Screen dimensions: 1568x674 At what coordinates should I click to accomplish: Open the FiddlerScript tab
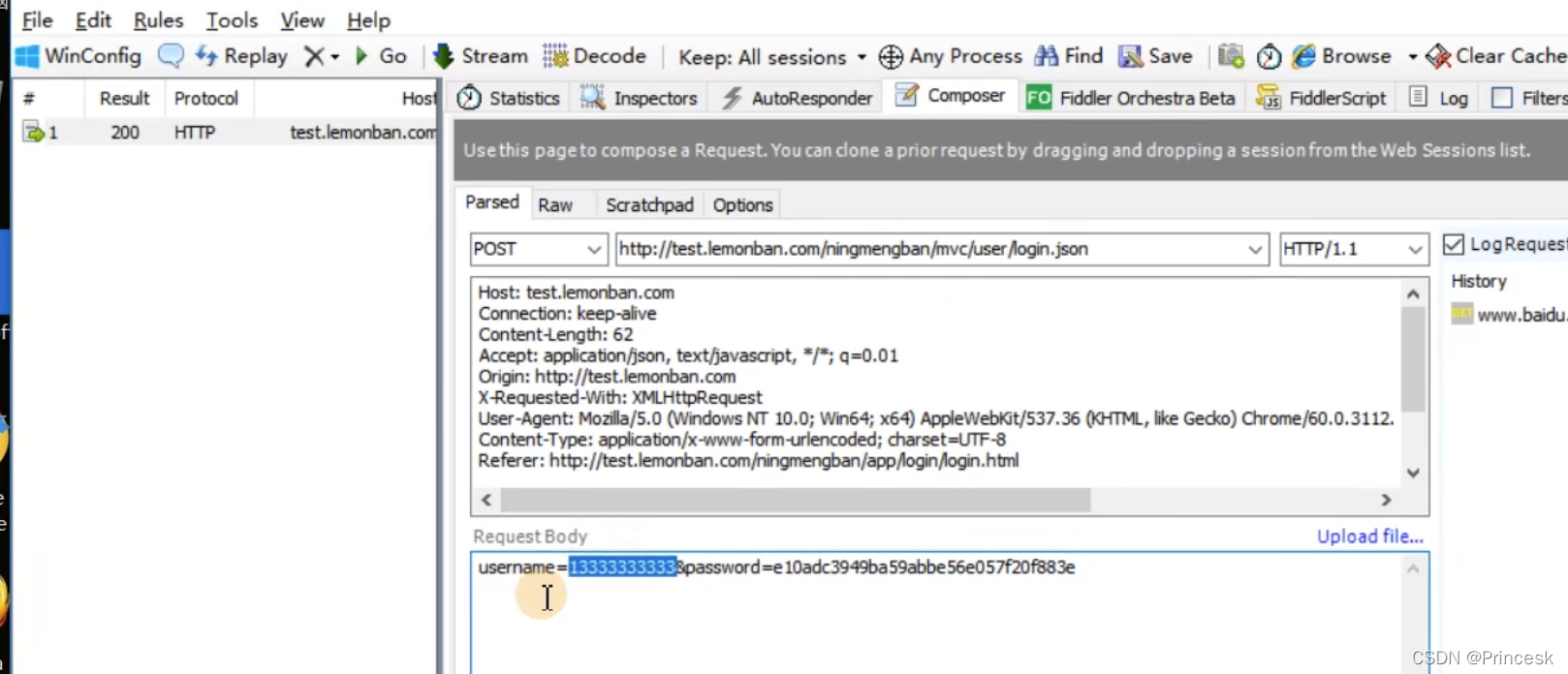coord(1321,98)
